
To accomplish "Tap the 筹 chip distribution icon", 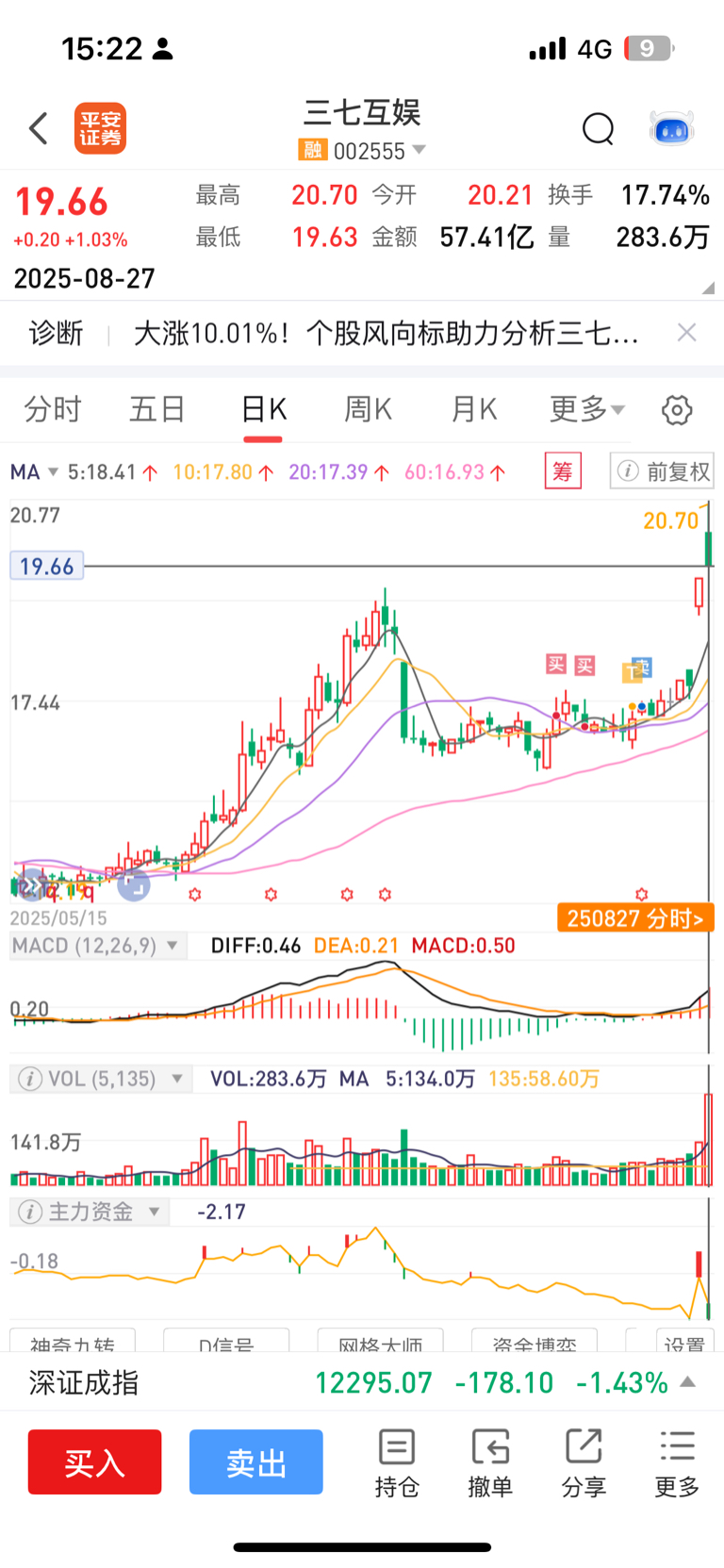I will pyautogui.click(x=563, y=470).
